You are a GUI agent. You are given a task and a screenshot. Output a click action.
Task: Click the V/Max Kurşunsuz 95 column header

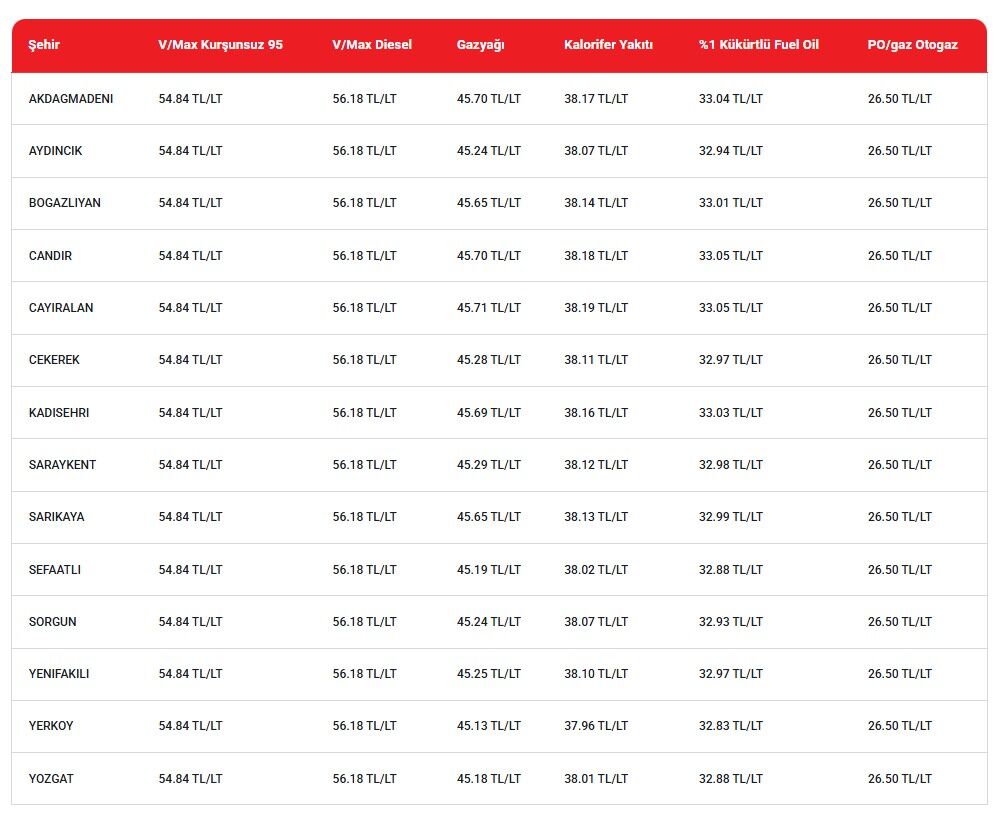(220, 45)
